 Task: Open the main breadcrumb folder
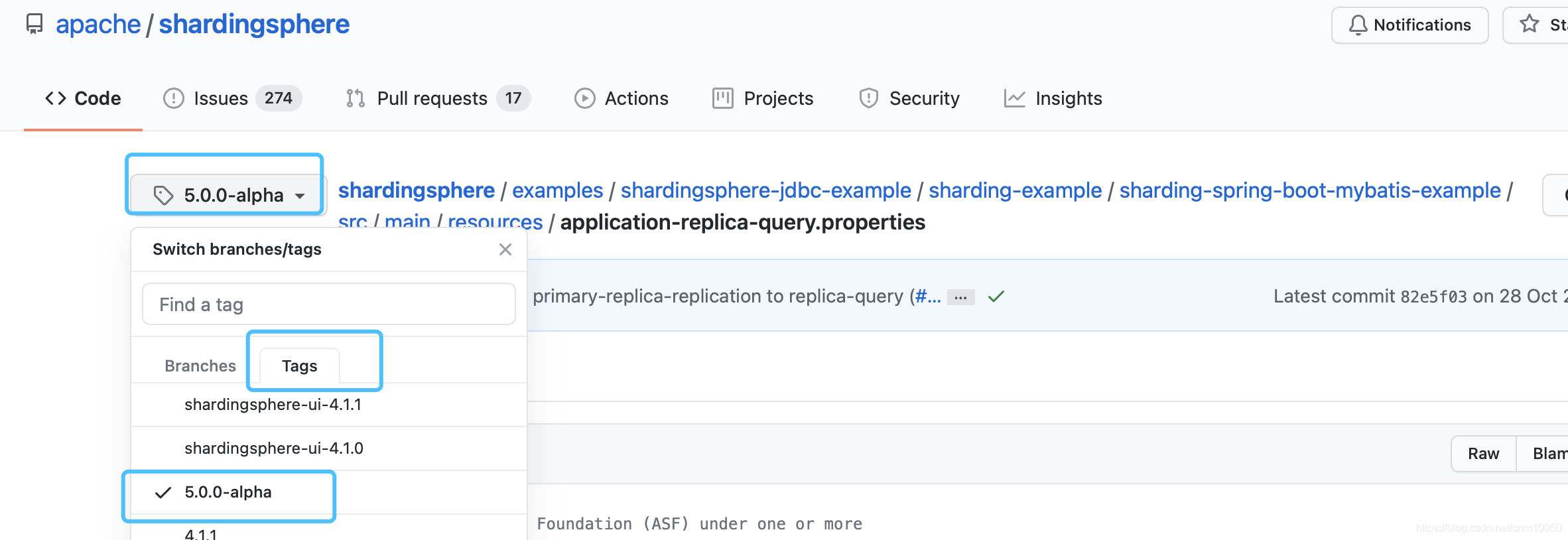point(407,222)
